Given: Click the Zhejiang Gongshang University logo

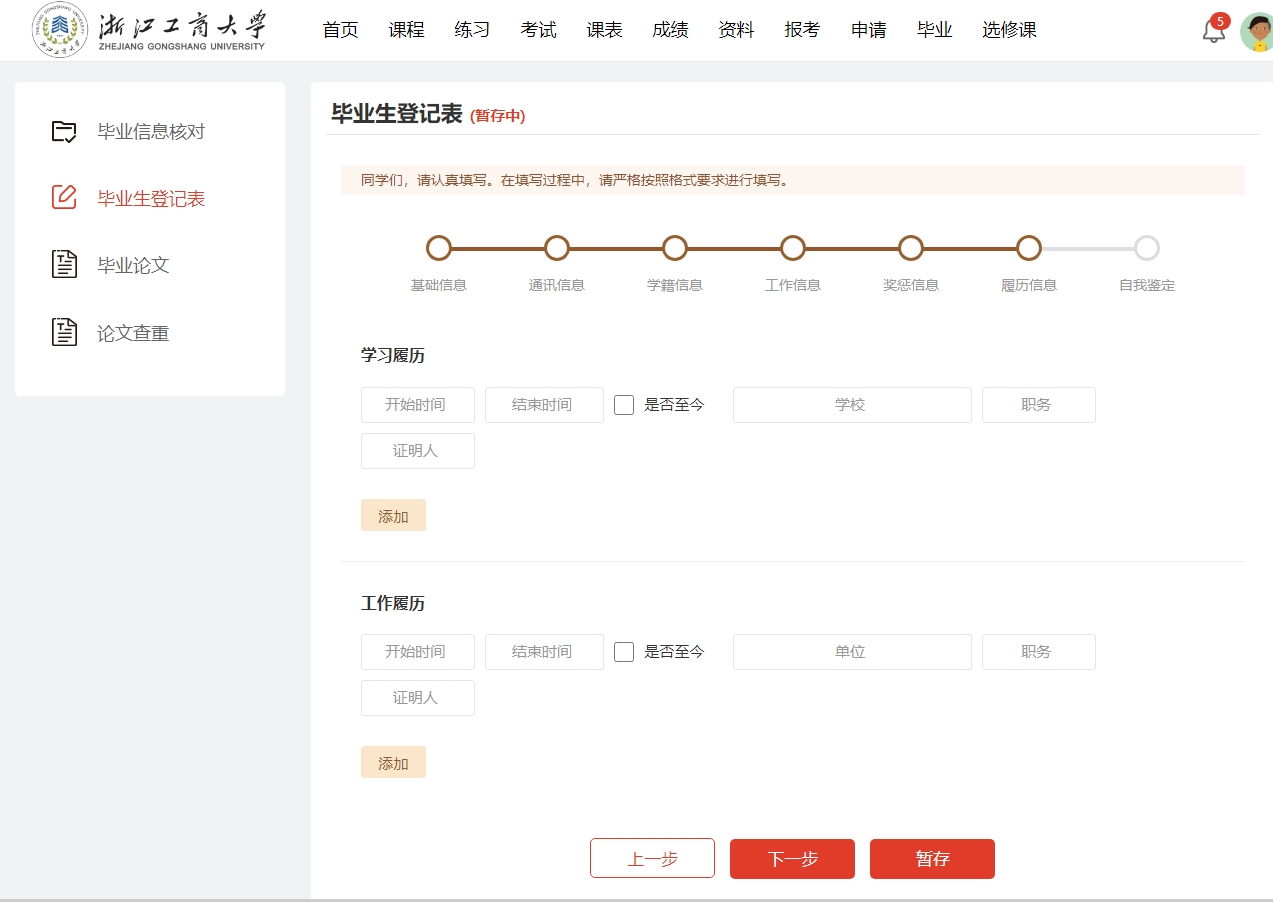Looking at the screenshot, I should coord(150,30).
